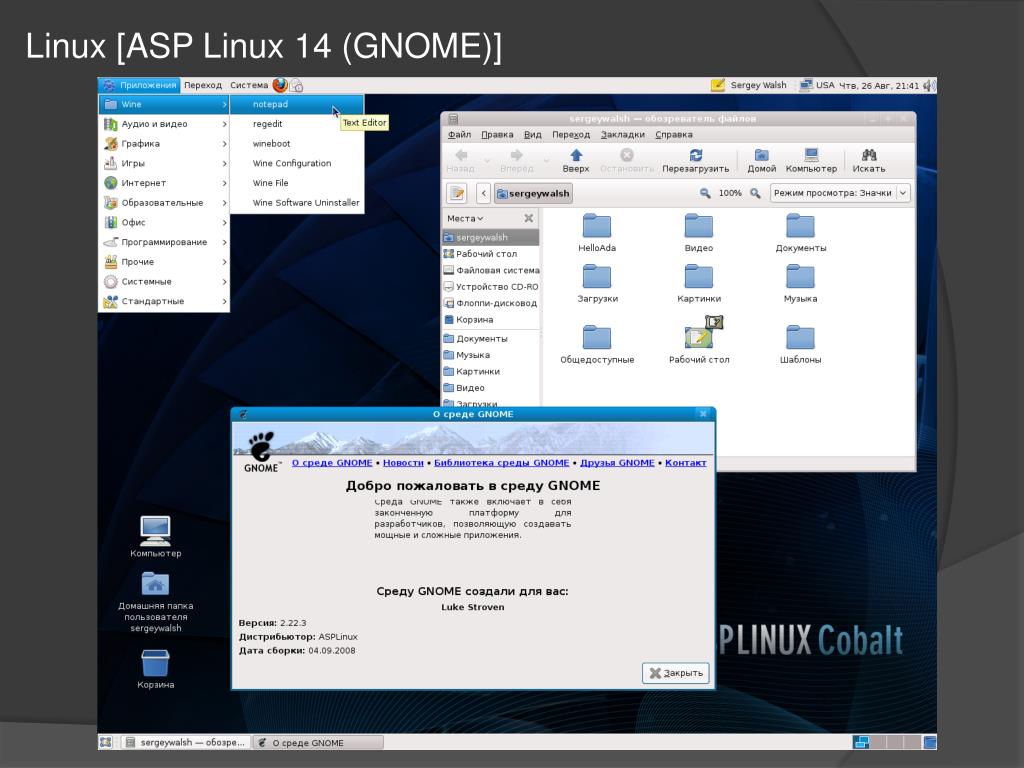
Task: Expand the Аудио и видео submenu
Action: coord(164,123)
